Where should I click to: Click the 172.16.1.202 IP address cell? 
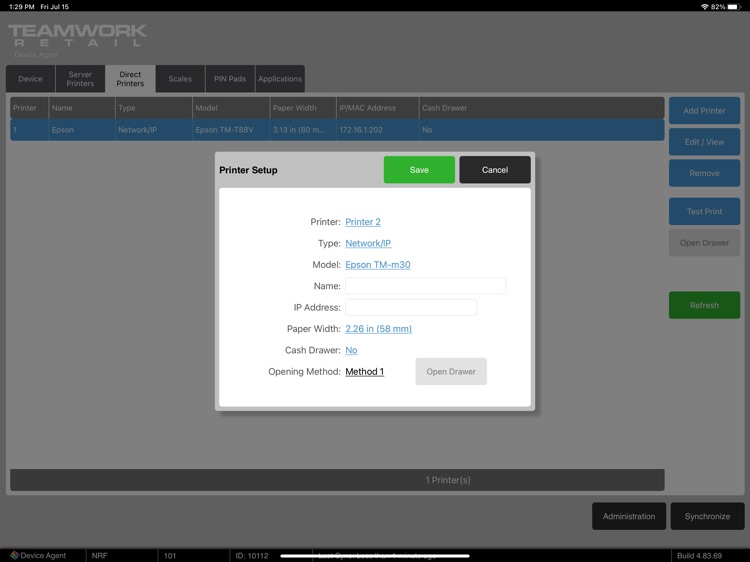point(377,130)
